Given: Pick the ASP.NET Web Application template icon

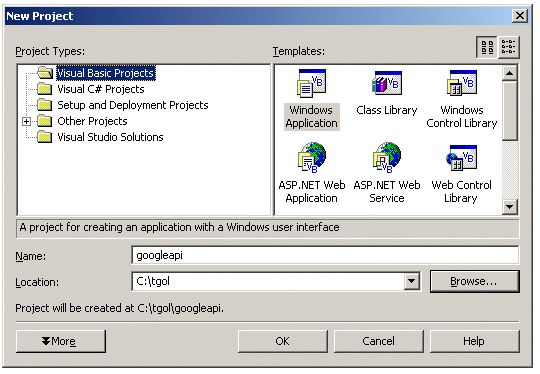Looking at the screenshot, I should point(311,158).
